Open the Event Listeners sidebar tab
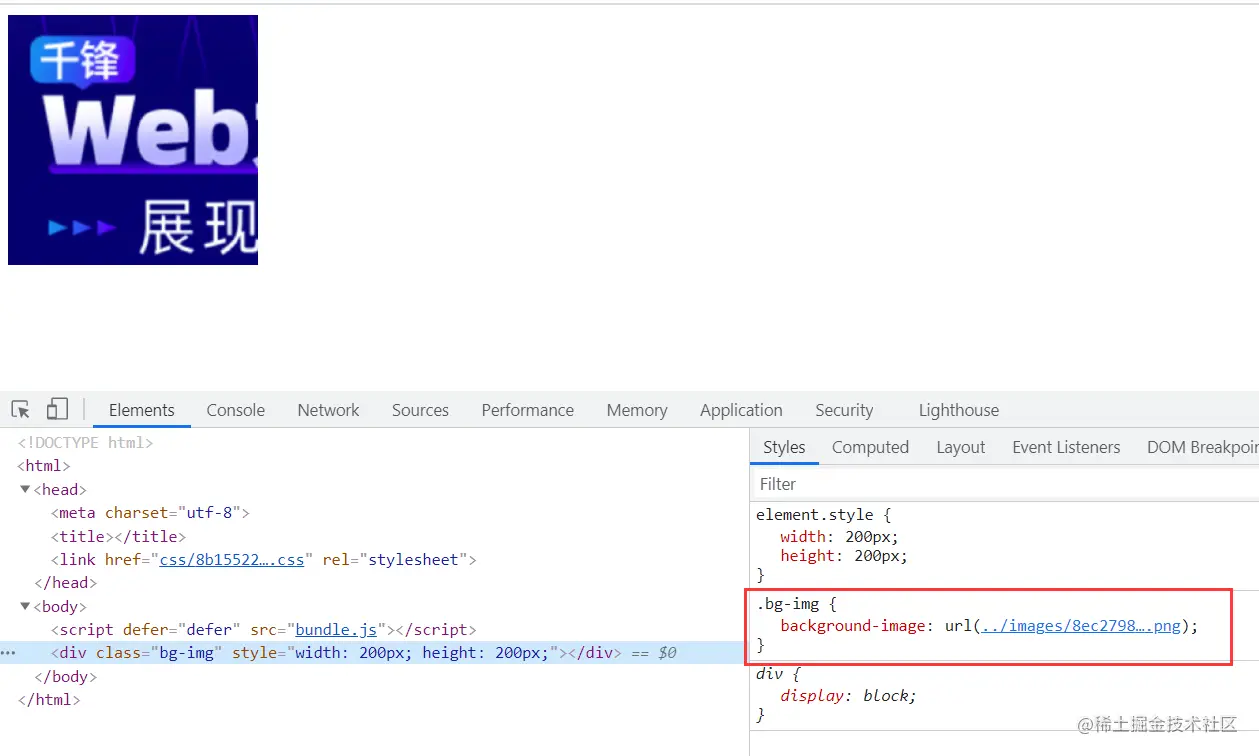 click(1066, 447)
